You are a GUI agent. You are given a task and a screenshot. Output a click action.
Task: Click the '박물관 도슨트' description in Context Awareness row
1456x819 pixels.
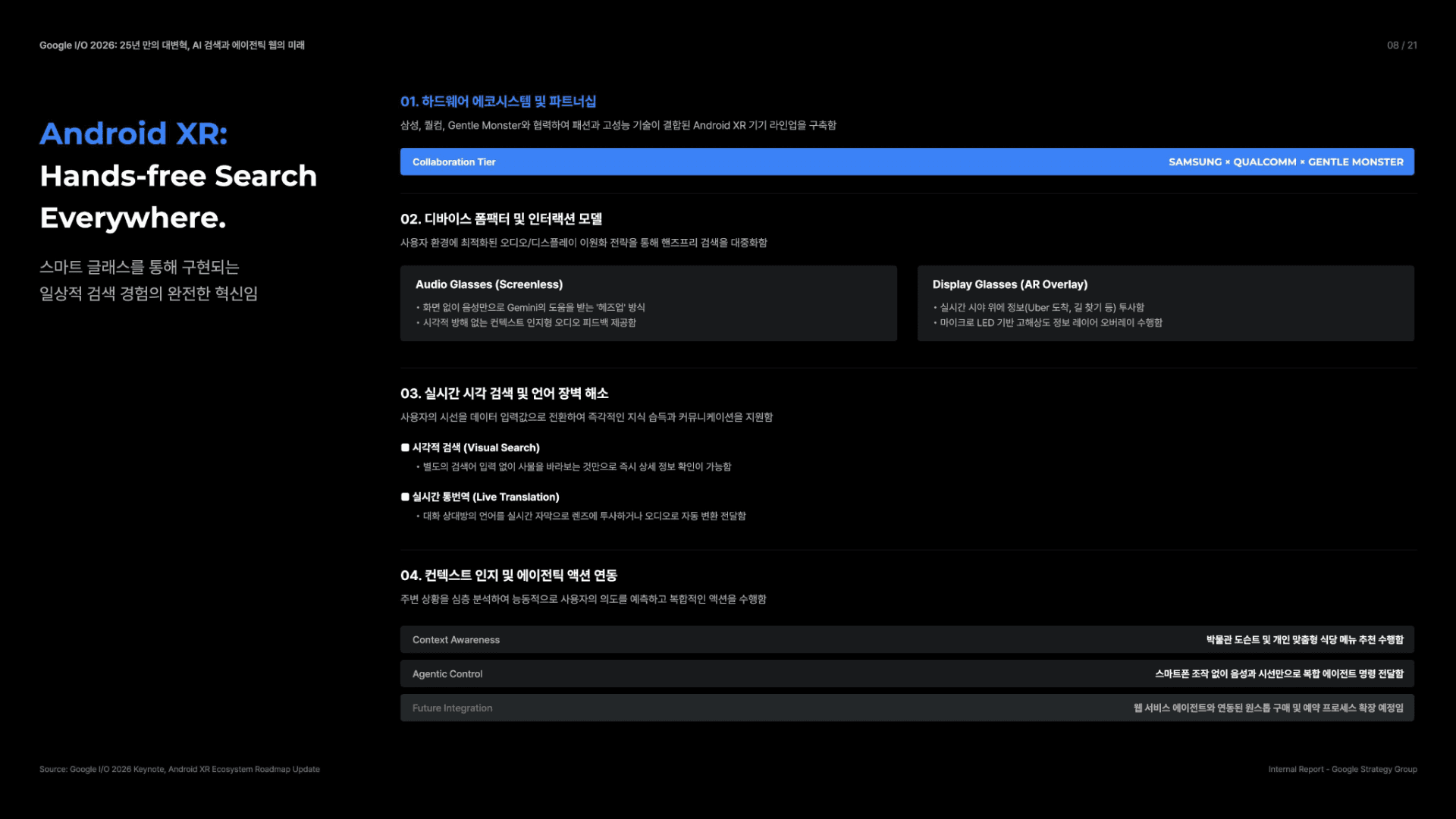tap(1304, 640)
